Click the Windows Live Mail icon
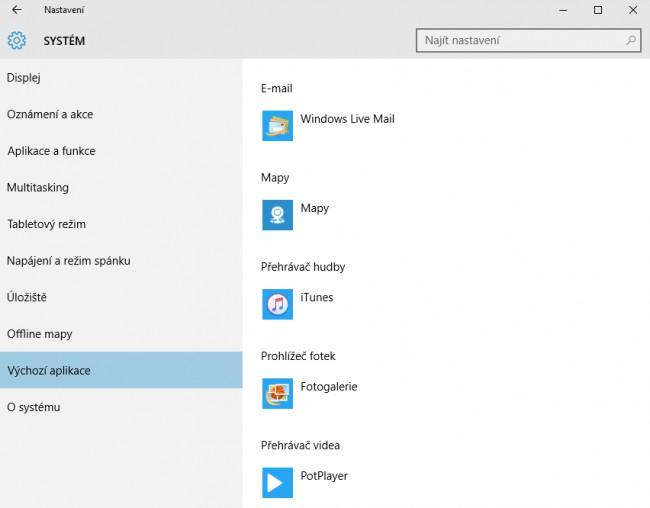This screenshot has width=650, height=508. click(277, 126)
